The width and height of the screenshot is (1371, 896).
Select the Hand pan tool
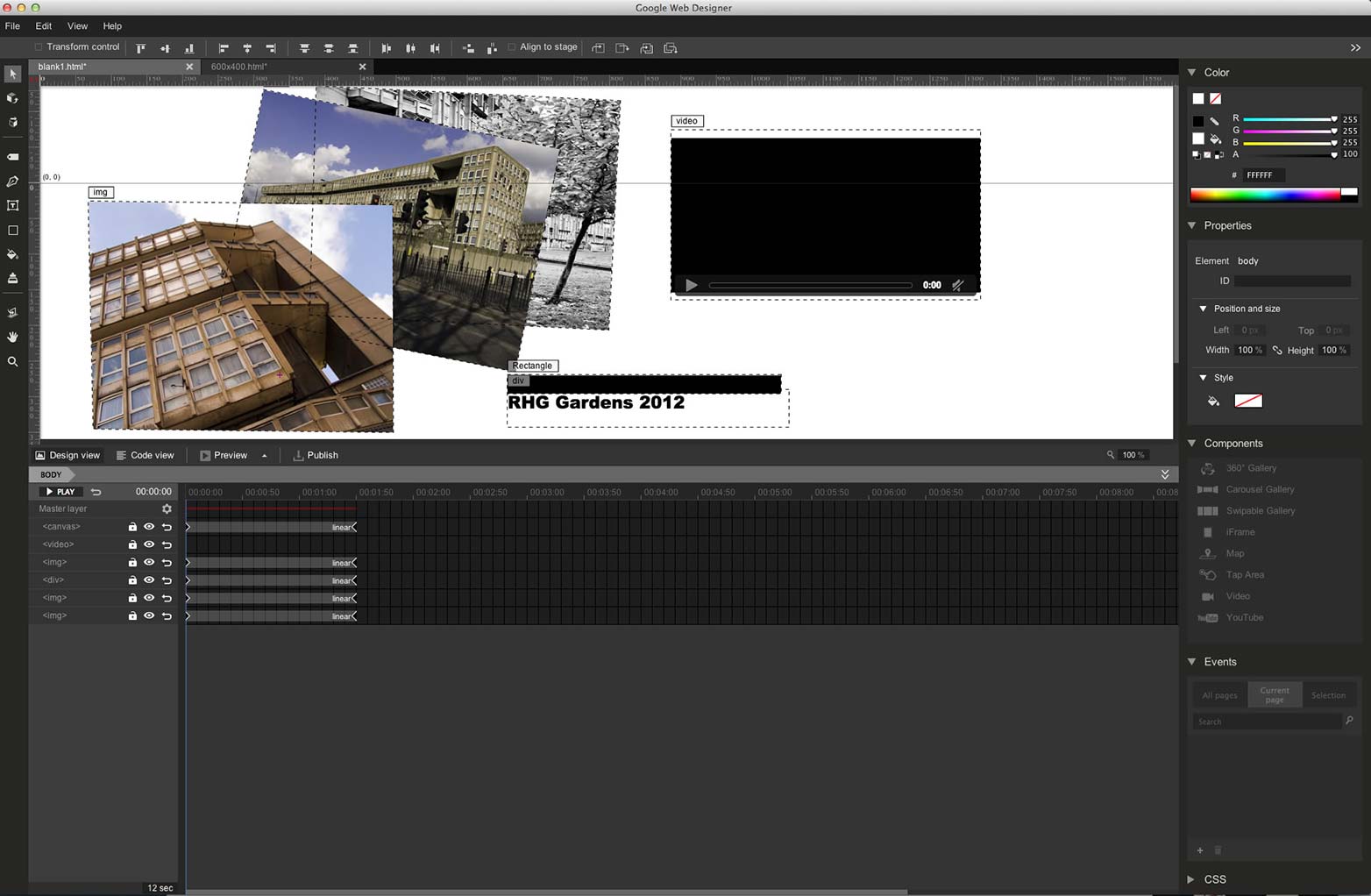12,337
